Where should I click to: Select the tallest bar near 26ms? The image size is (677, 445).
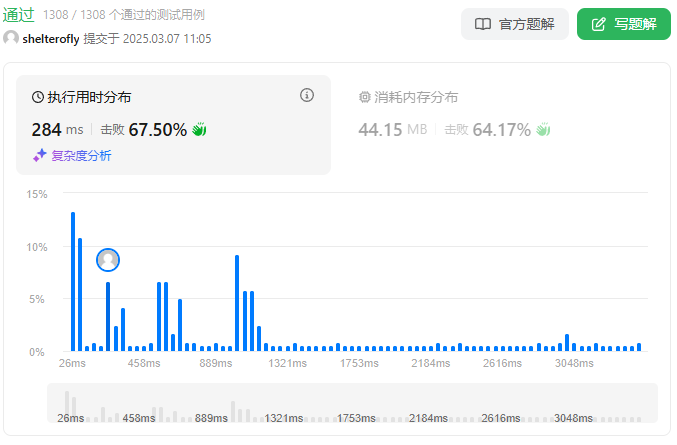pos(73,281)
